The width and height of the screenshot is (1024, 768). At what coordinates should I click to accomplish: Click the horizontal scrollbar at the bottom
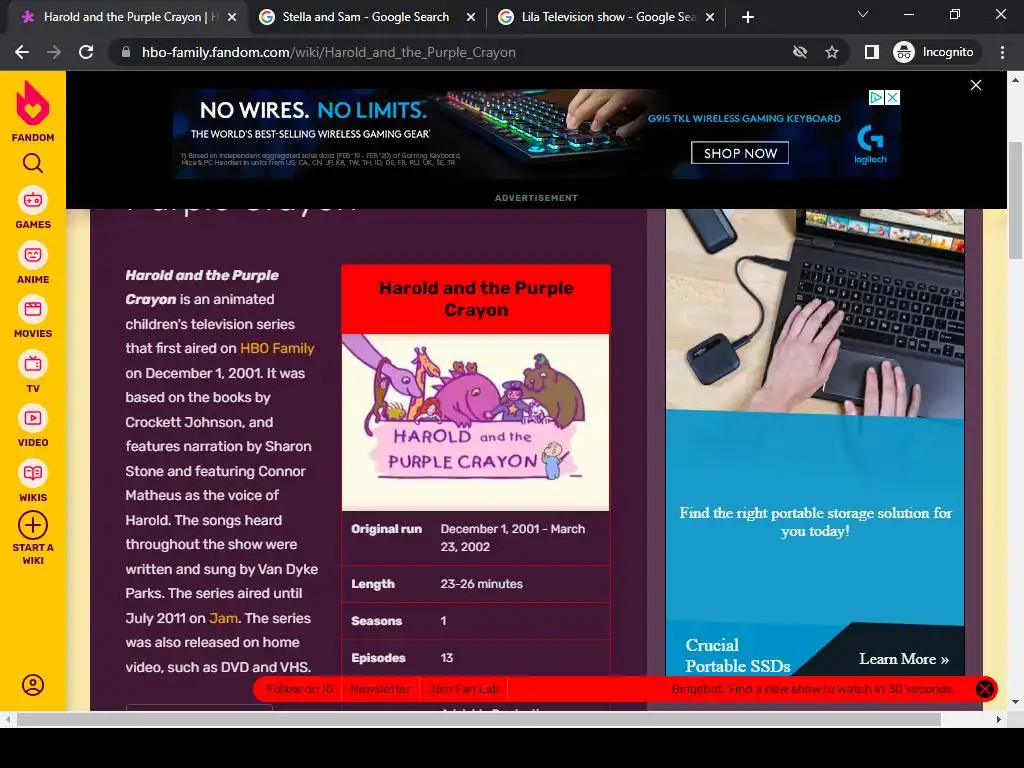(478, 720)
